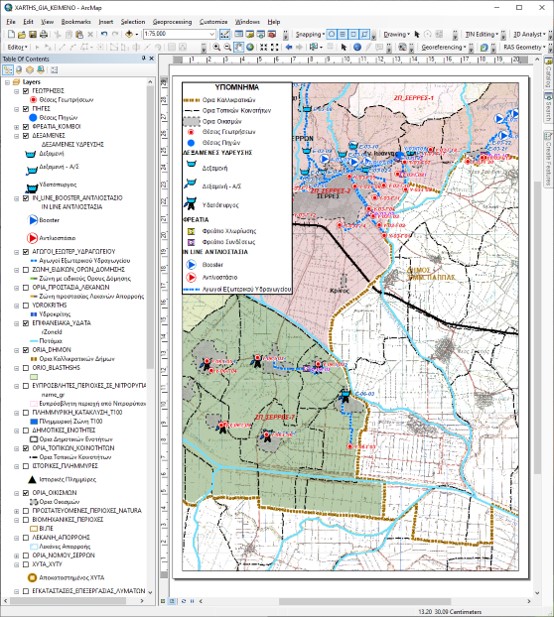Click blue Θέσεις Πηγών symbol swatch
554x617 pixels.
33,118
